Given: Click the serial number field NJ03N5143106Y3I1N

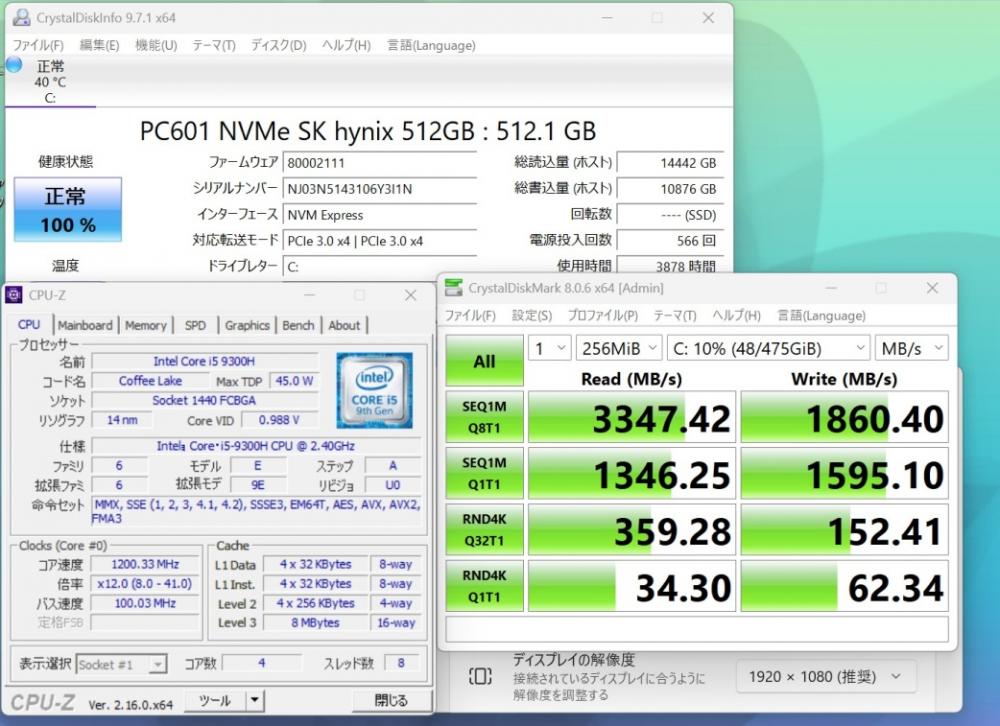Looking at the screenshot, I should click(379, 189).
